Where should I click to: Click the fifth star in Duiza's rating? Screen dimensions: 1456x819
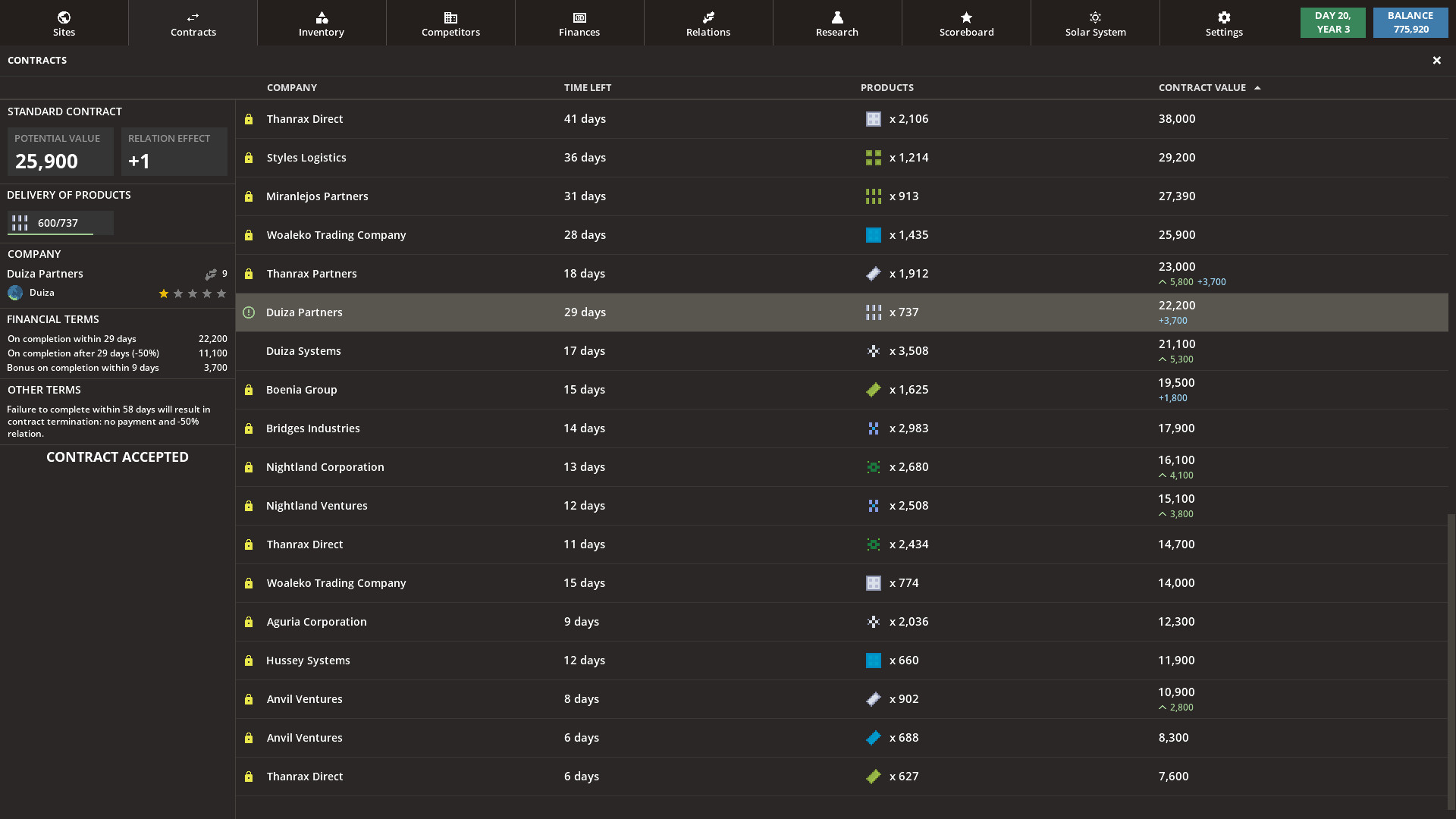coord(221,293)
